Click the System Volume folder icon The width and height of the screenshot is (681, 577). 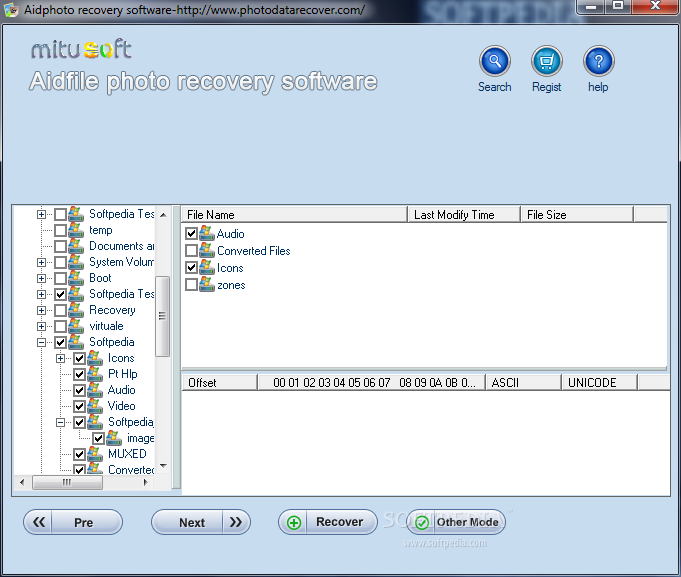click(x=76, y=262)
